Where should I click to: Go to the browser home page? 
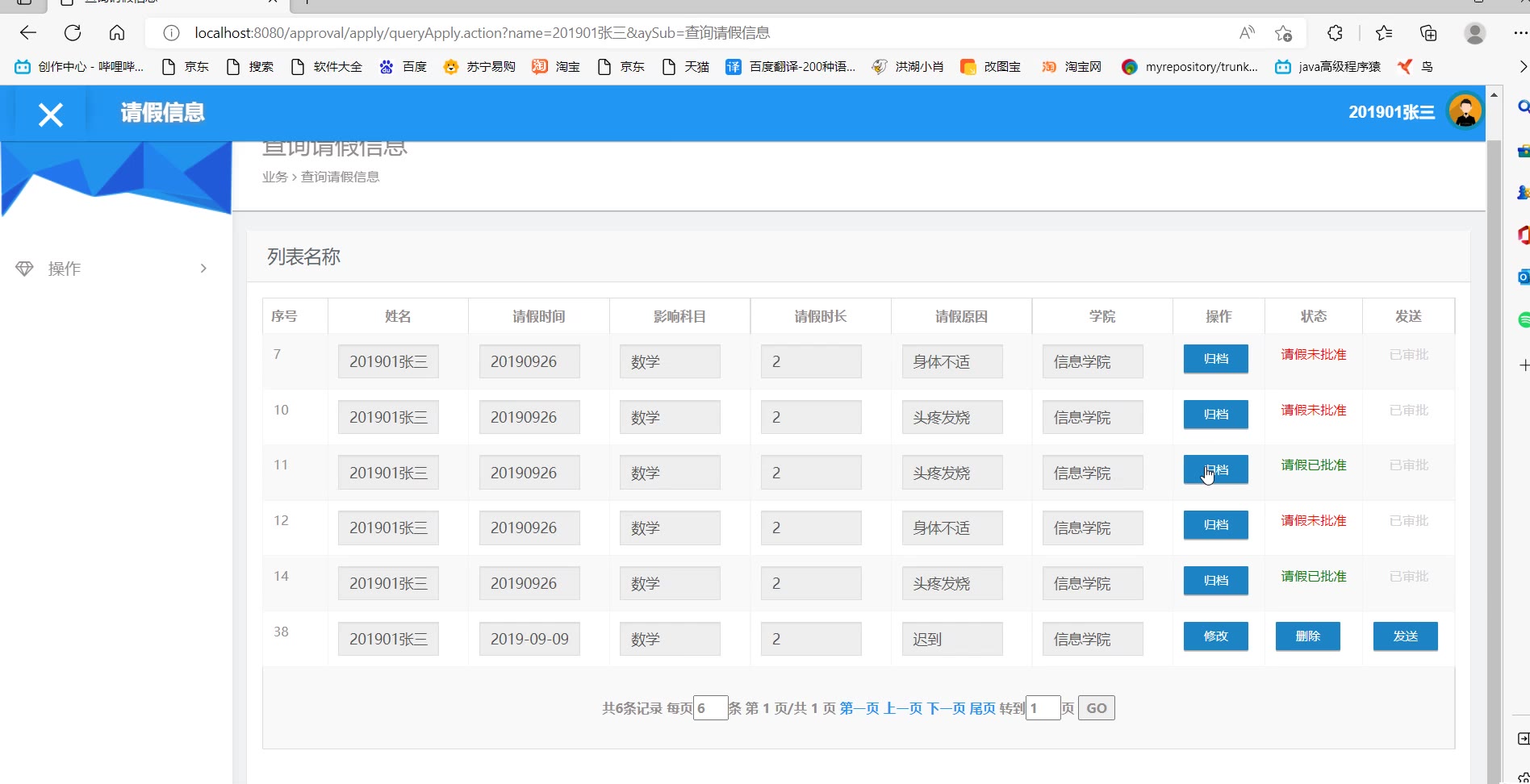point(117,33)
